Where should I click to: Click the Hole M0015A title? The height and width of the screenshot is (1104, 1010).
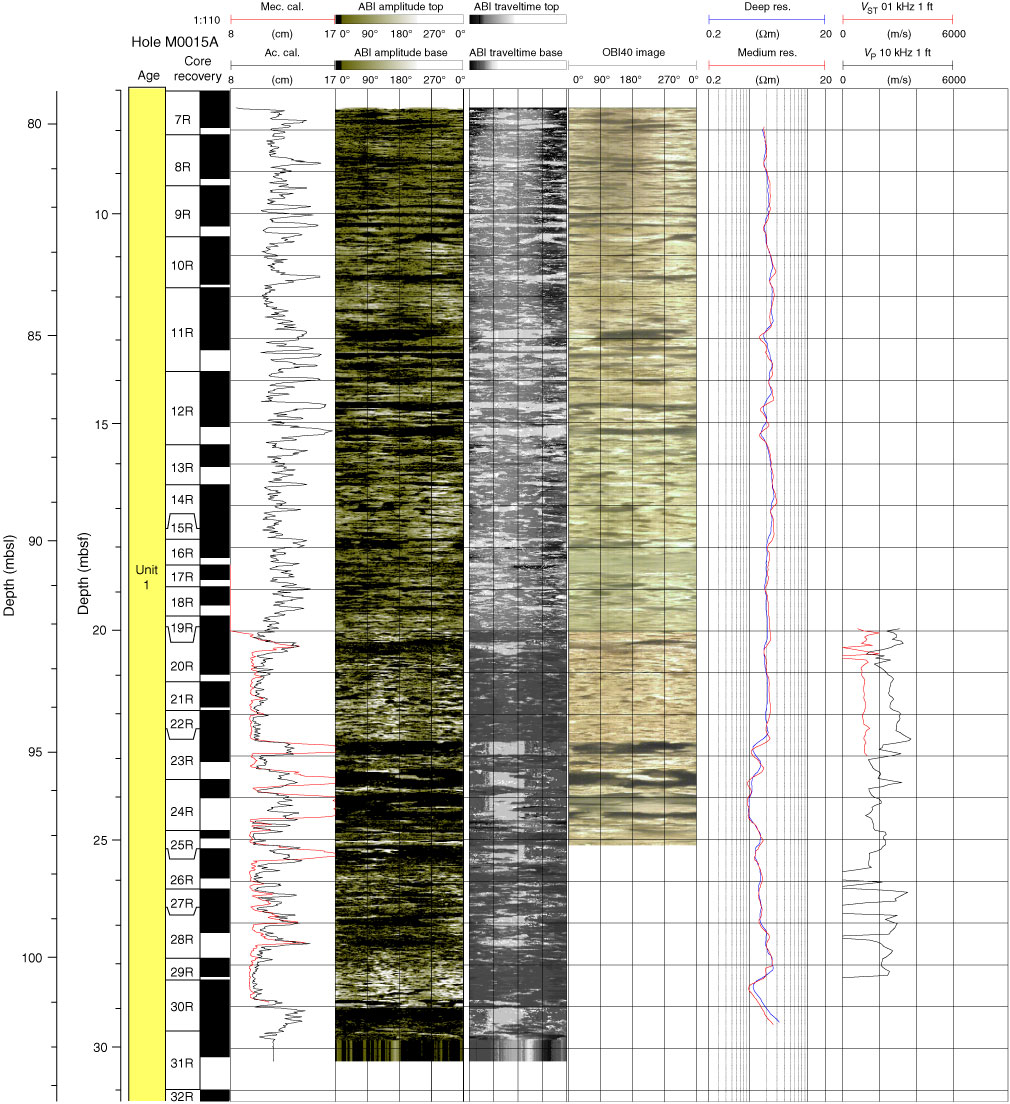point(175,43)
